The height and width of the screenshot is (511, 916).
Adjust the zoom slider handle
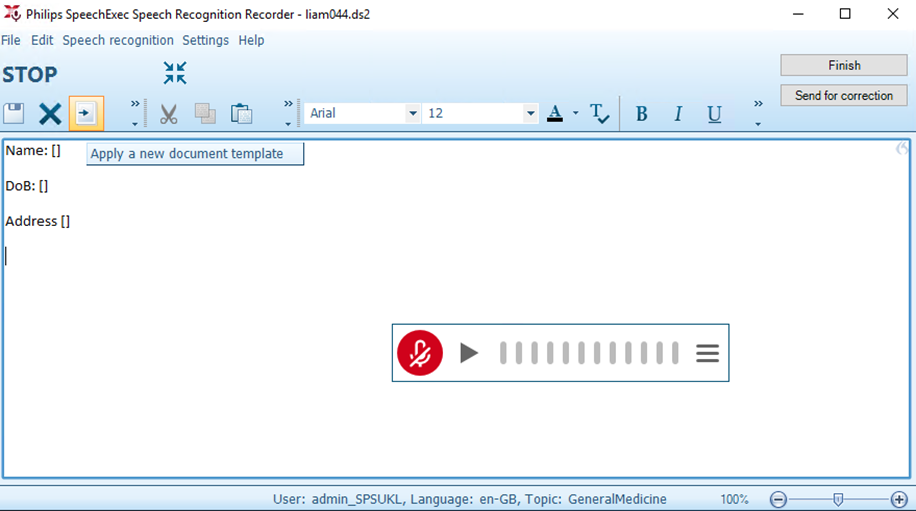tap(838, 499)
